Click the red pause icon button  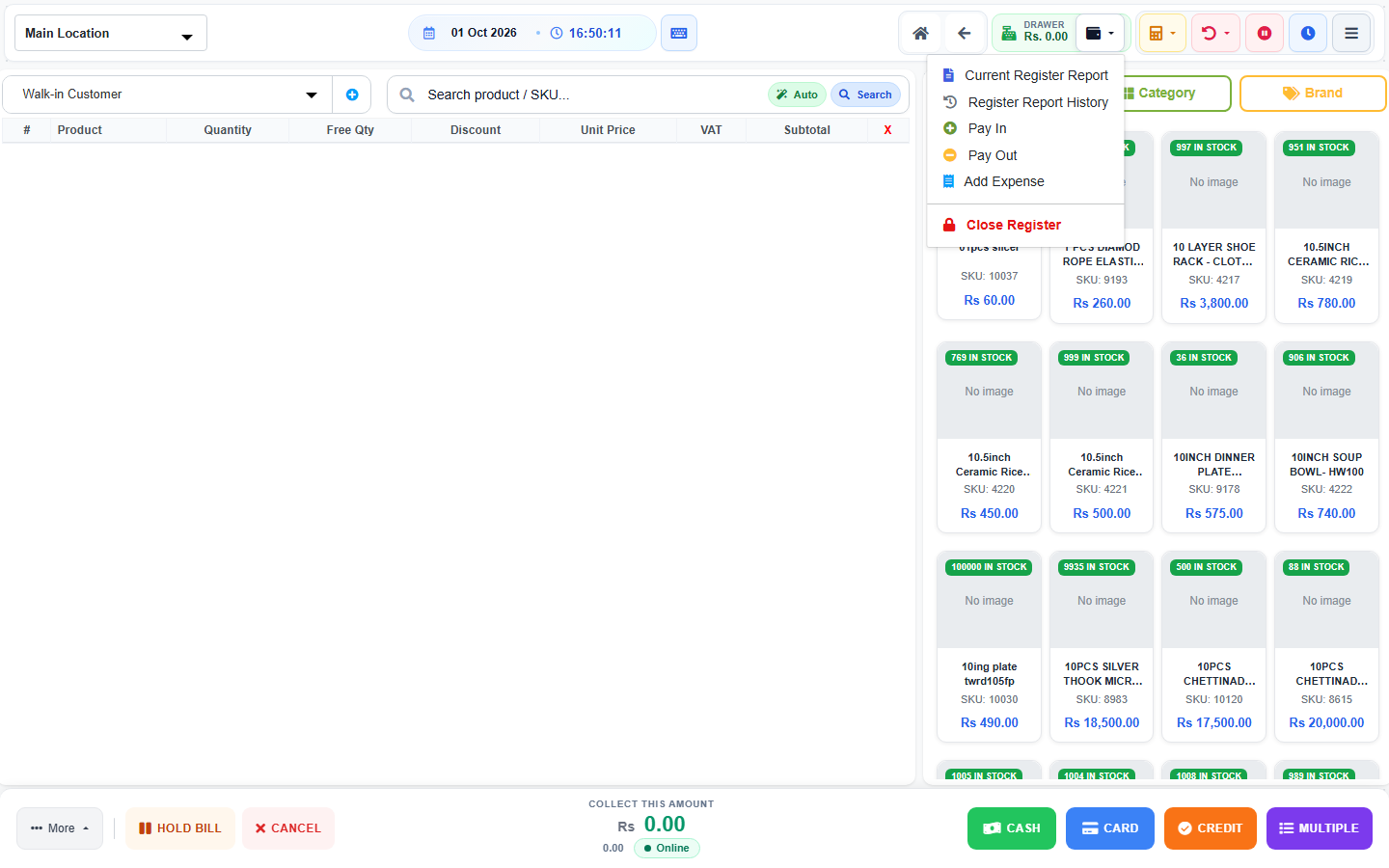[x=1264, y=33]
